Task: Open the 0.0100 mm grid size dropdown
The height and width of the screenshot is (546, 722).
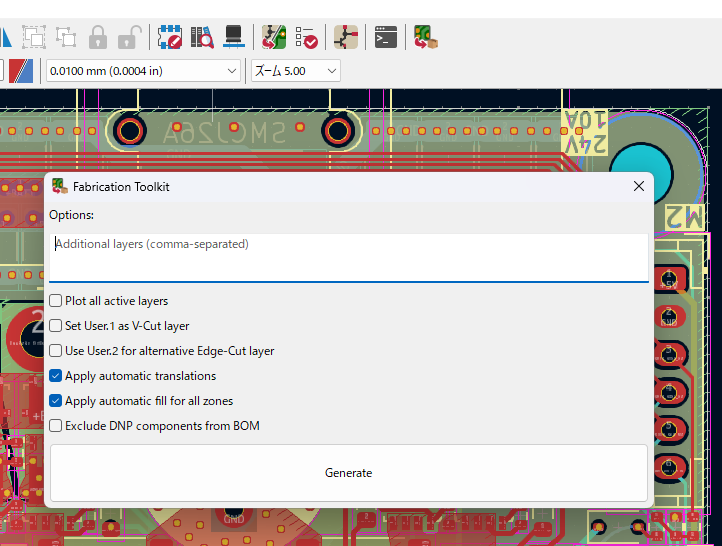Action: tap(143, 71)
